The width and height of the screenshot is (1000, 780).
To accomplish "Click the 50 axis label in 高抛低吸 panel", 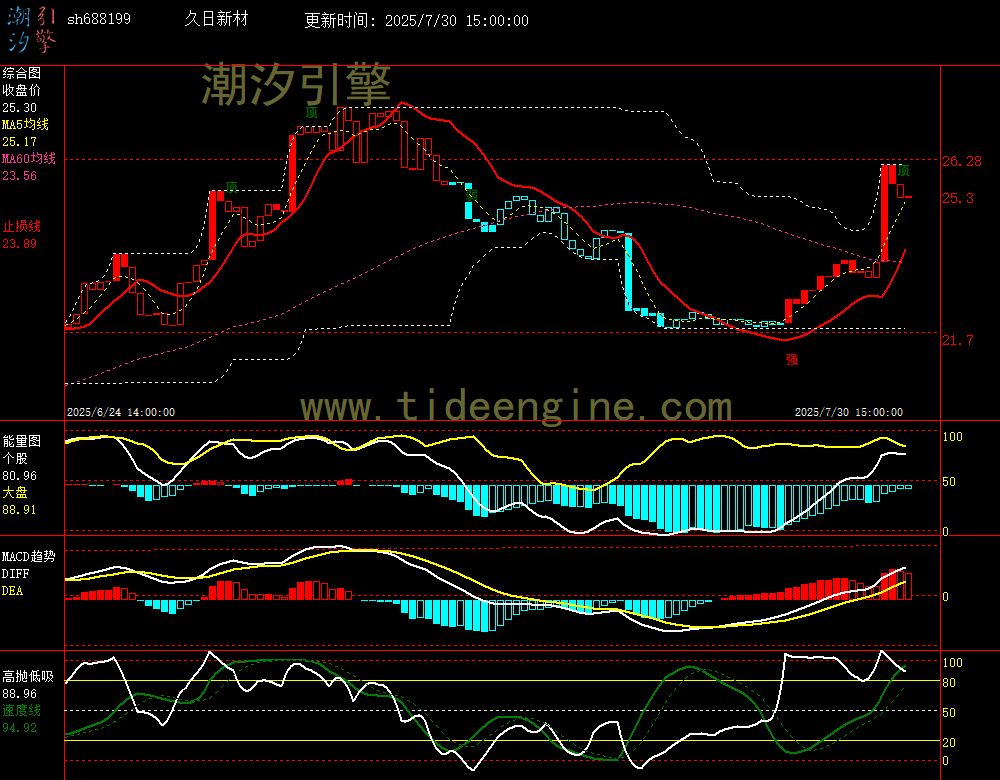I will 949,712.
